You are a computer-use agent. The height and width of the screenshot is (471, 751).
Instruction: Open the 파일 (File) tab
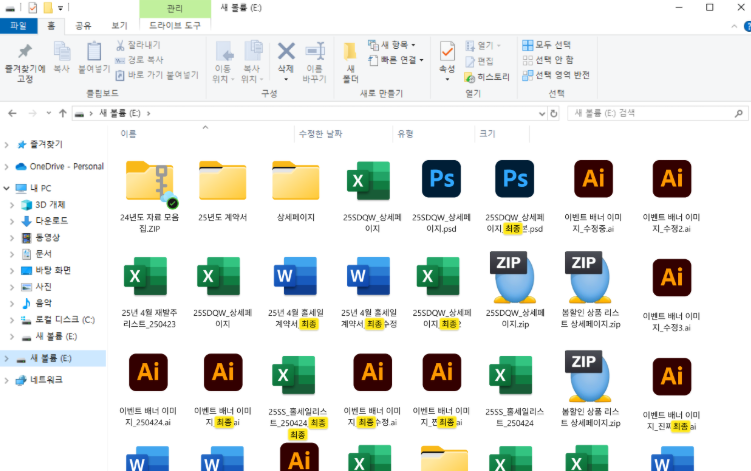(18, 26)
